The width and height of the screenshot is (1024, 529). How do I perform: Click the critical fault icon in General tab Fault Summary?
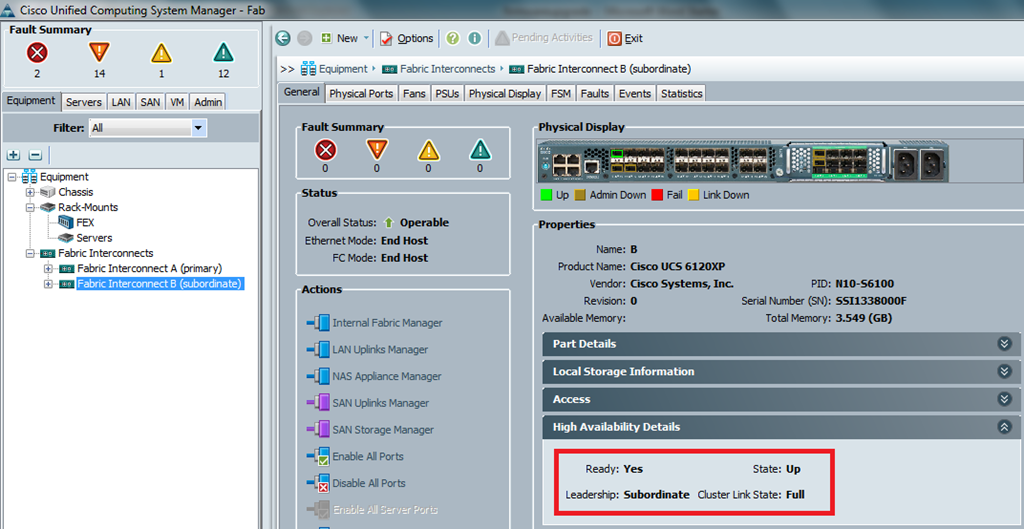pos(325,151)
